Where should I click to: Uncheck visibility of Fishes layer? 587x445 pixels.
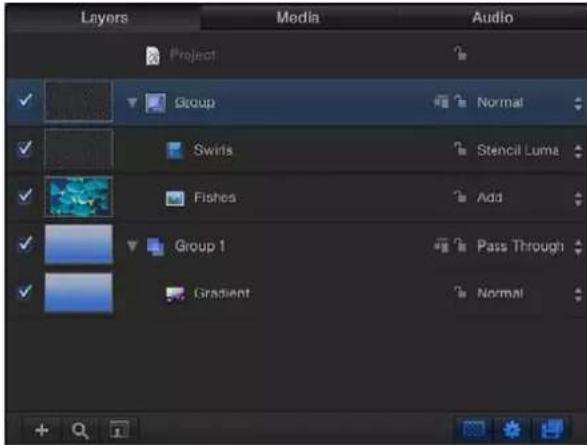tap(25, 196)
